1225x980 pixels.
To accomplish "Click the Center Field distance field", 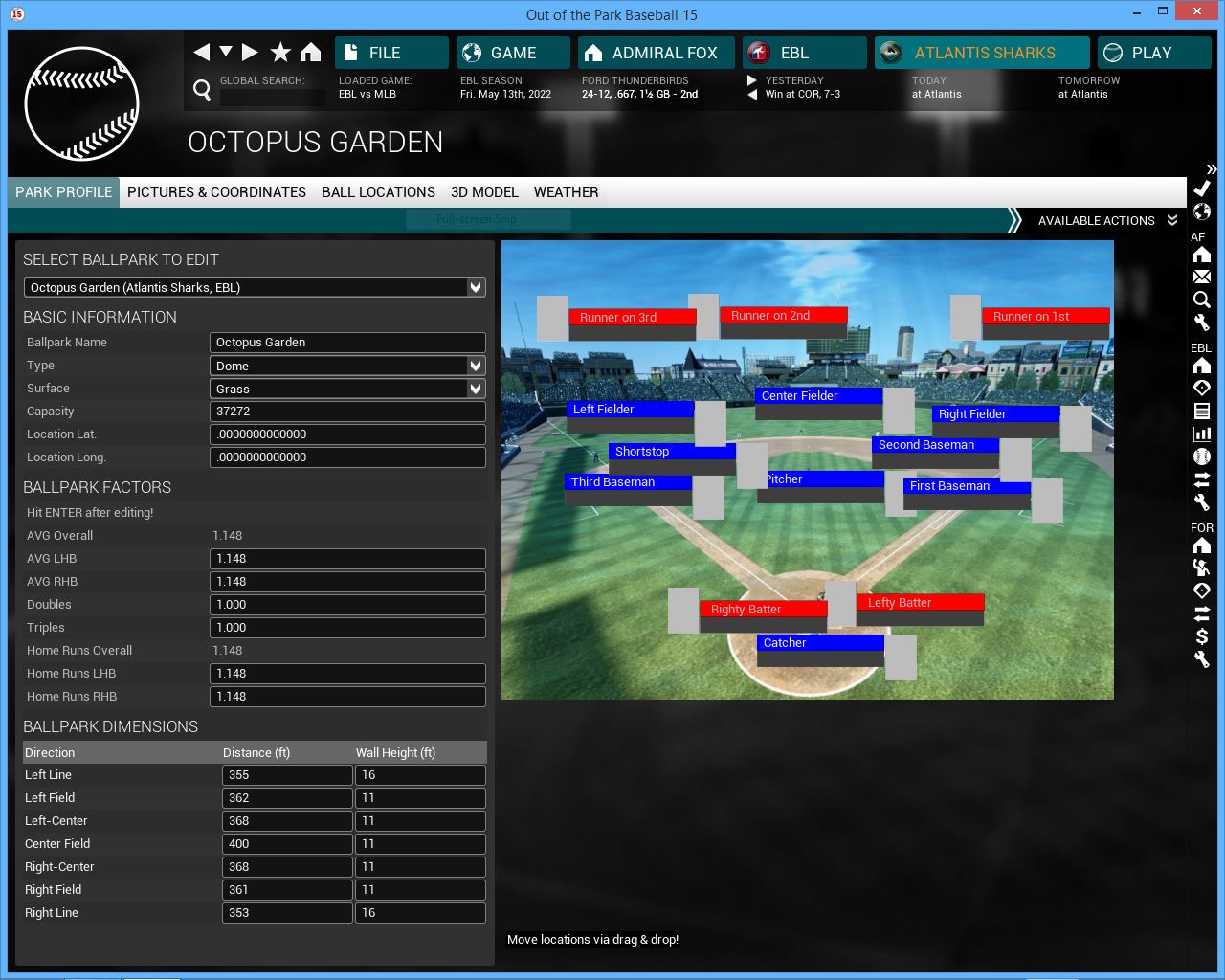I will click(287, 844).
